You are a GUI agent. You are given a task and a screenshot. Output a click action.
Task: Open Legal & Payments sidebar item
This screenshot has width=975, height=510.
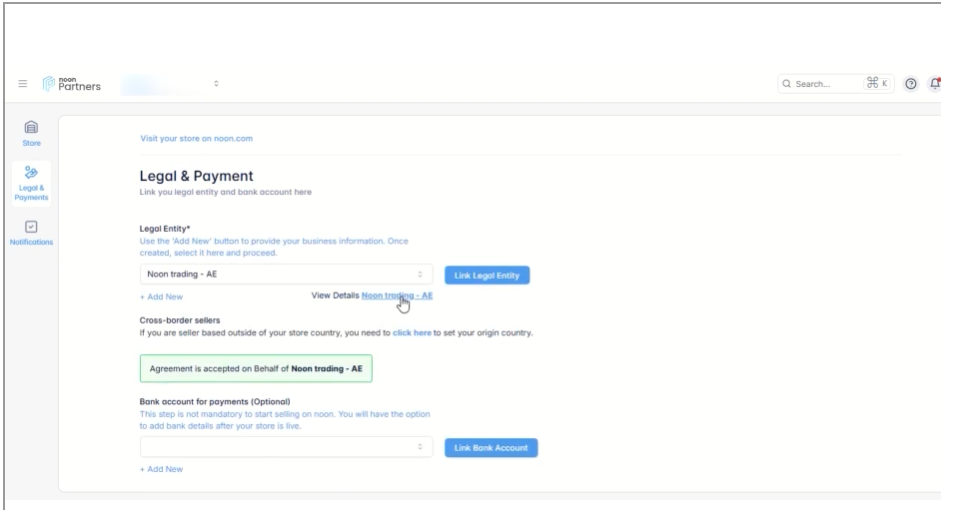click(x=31, y=183)
